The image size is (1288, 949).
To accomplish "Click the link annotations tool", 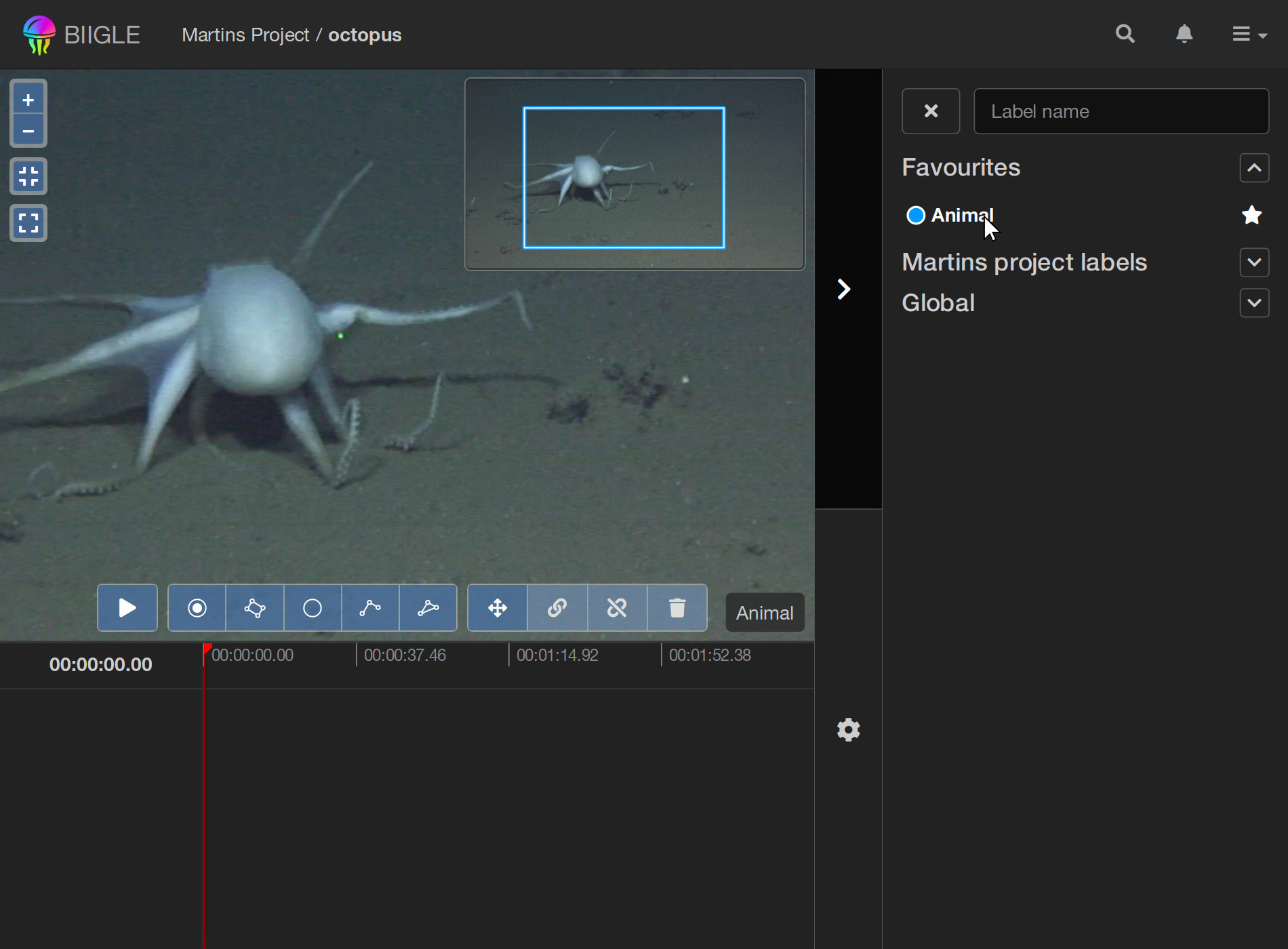I will [557, 608].
